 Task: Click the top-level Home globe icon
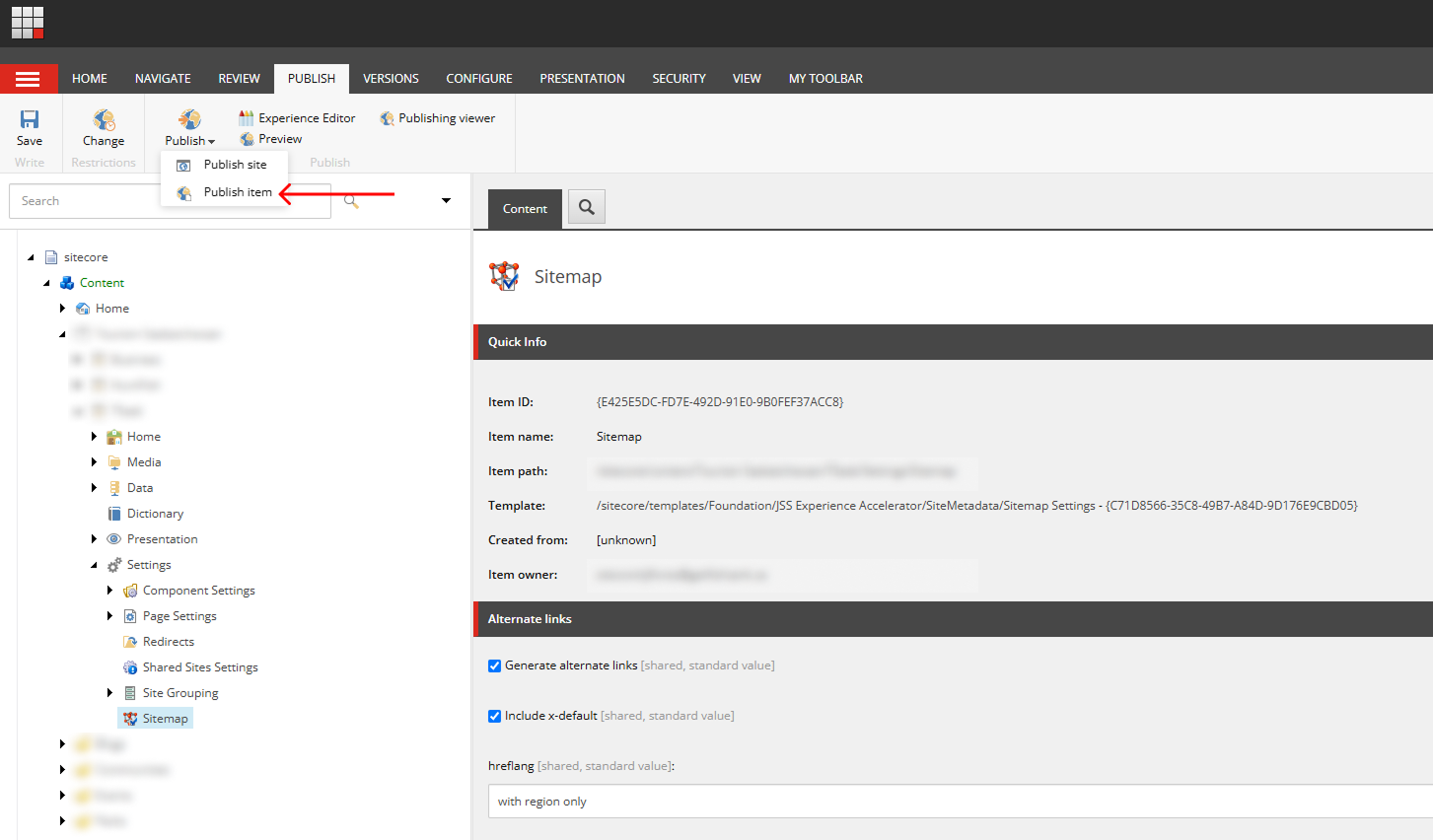(83, 309)
